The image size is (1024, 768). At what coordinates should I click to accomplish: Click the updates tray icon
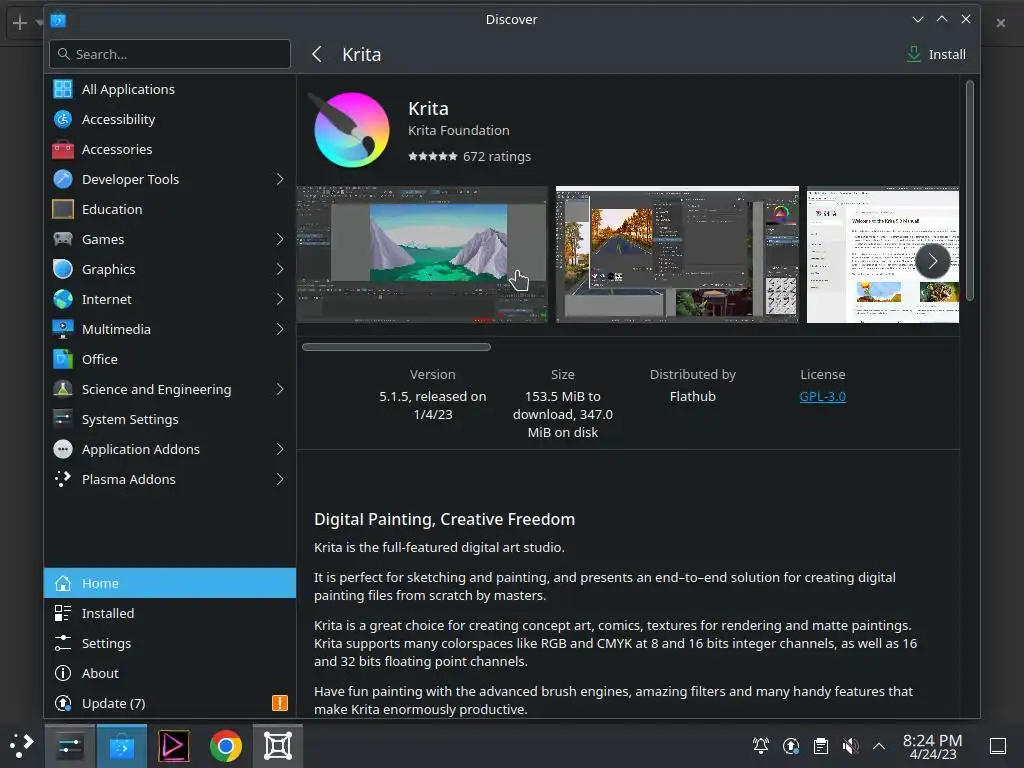click(791, 746)
